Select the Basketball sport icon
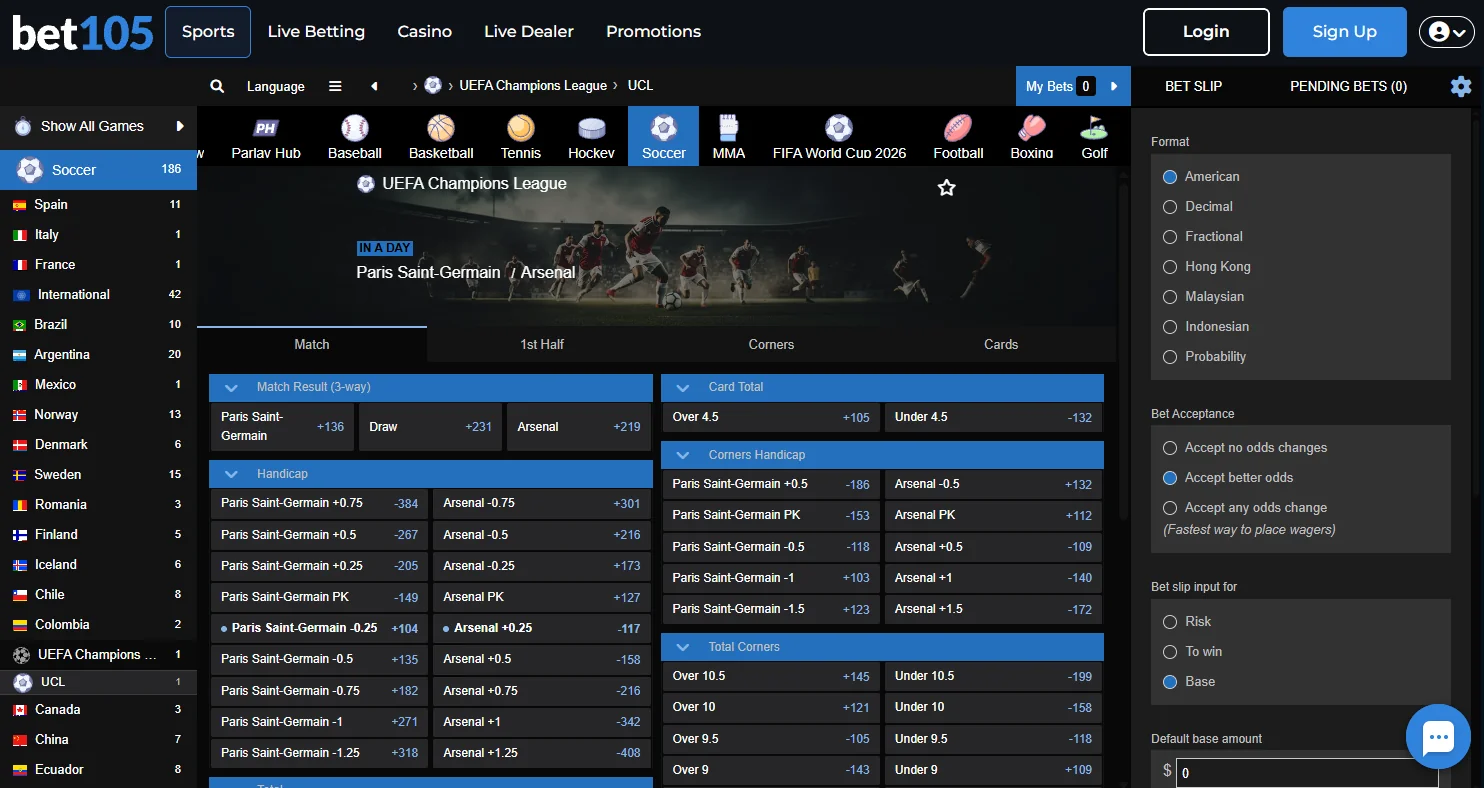 click(x=441, y=128)
